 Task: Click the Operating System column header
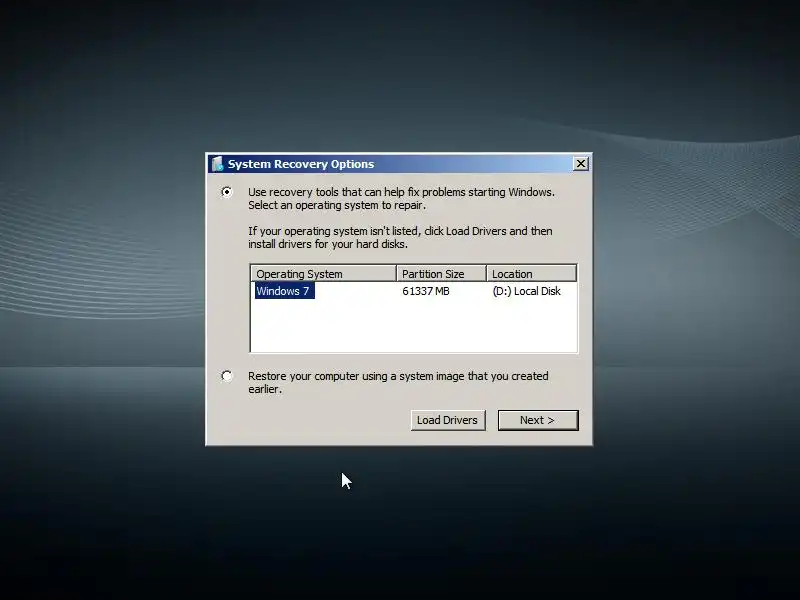(323, 273)
